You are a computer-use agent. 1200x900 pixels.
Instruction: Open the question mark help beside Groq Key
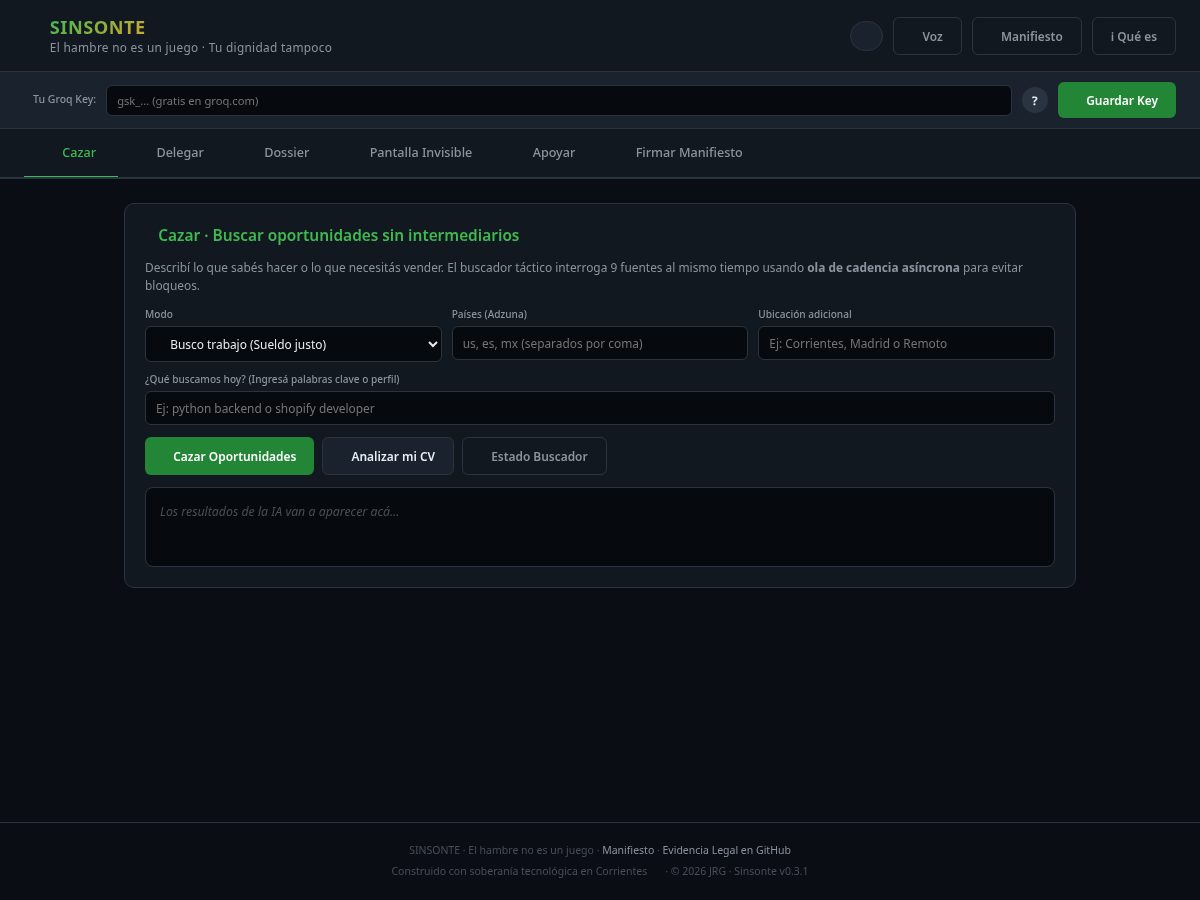pyautogui.click(x=1035, y=100)
